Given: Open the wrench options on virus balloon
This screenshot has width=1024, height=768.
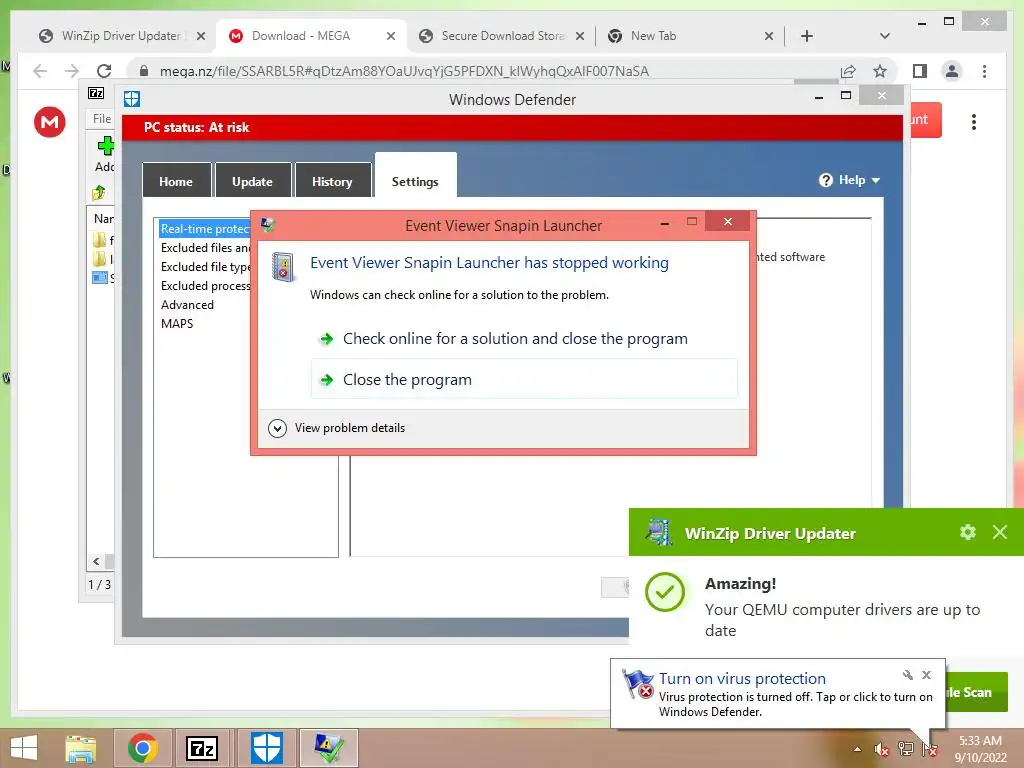Looking at the screenshot, I should click(908, 675).
